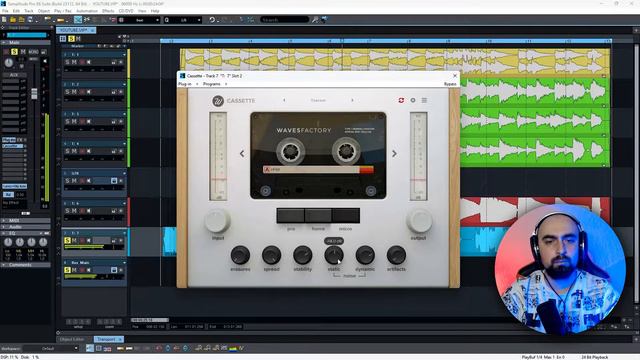Solo track 1

coord(67,62)
